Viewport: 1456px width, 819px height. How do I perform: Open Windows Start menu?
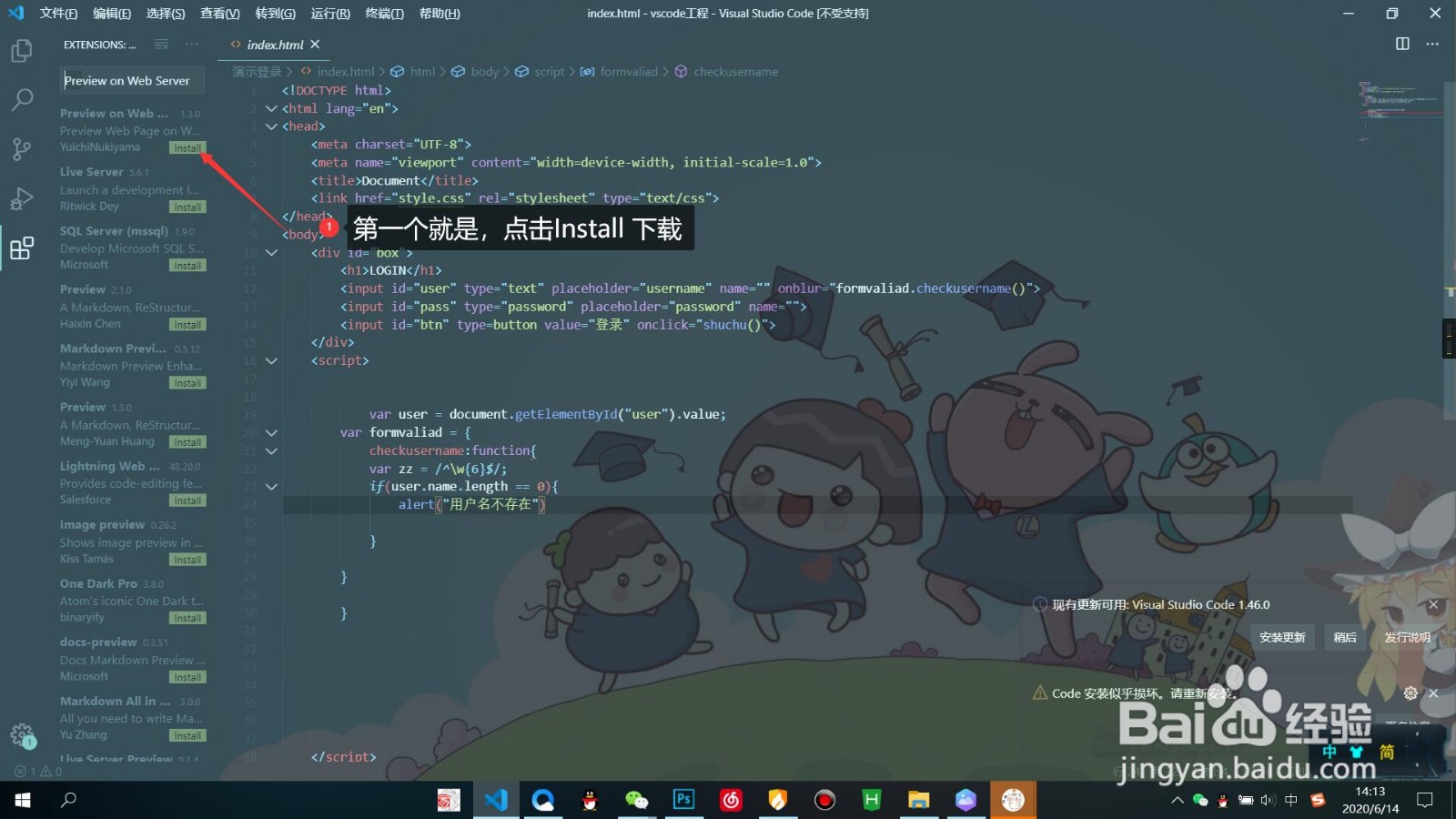coord(23,800)
